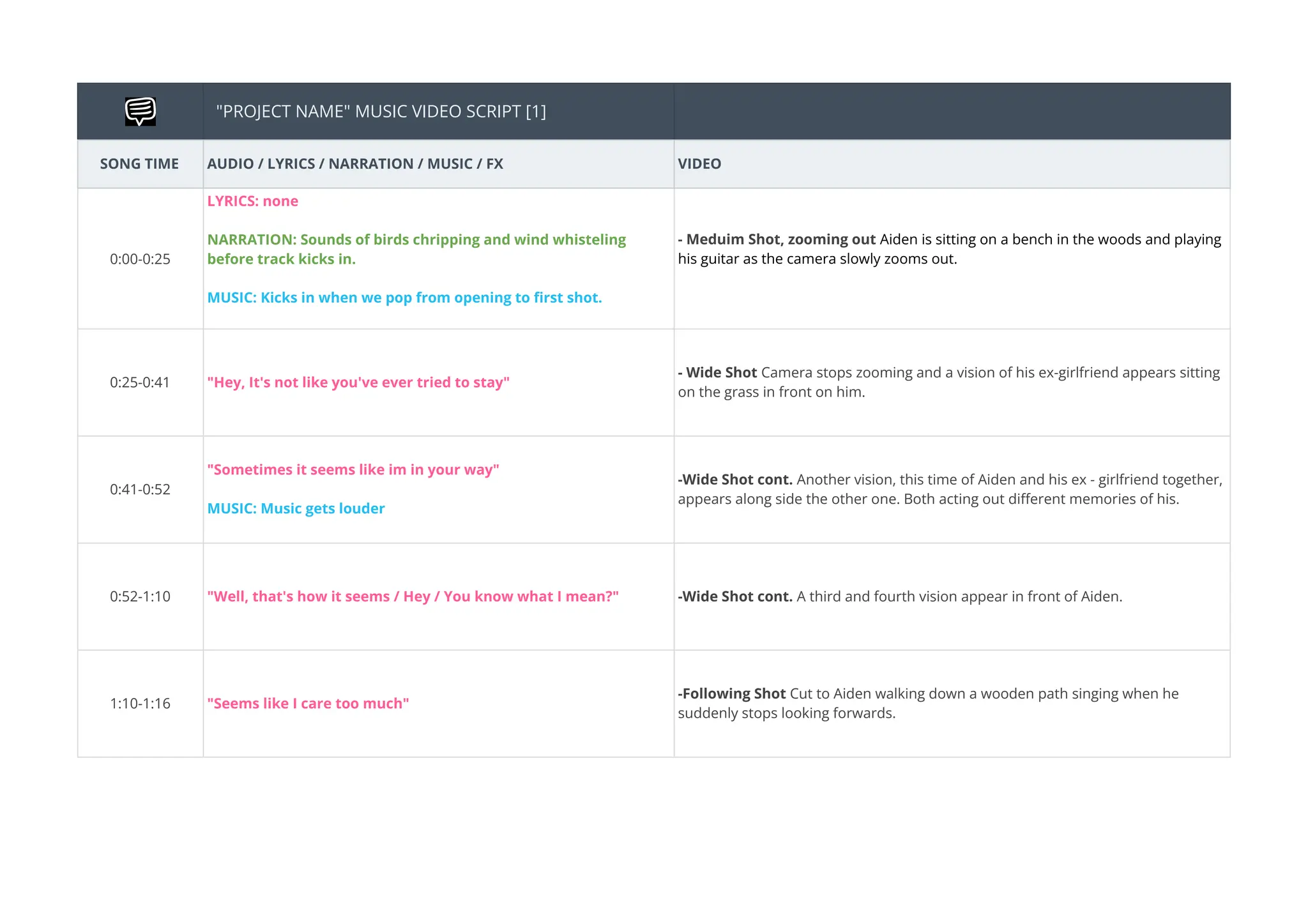This screenshot has width=1308, height=924.
Task: Select the 0:52-1:10 time cell
Action: click(x=140, y=596)
